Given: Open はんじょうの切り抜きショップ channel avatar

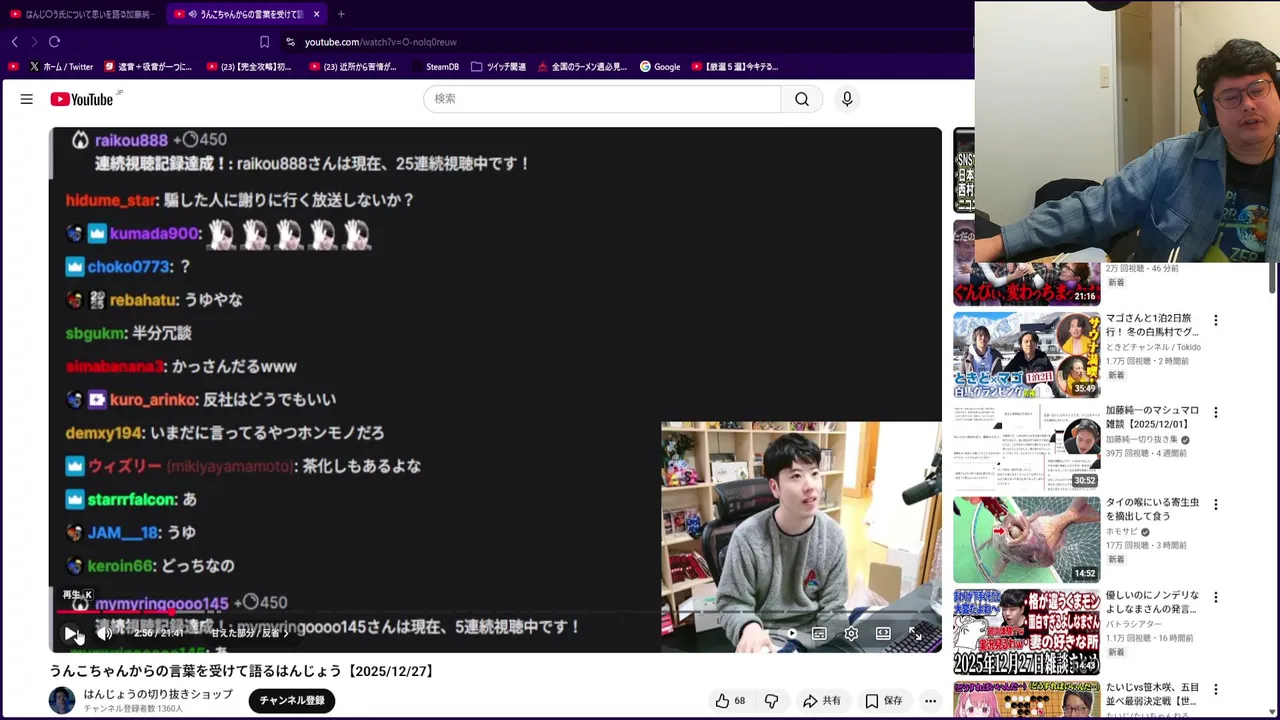Looking at the screenshot, I should (x=62, y=701).
